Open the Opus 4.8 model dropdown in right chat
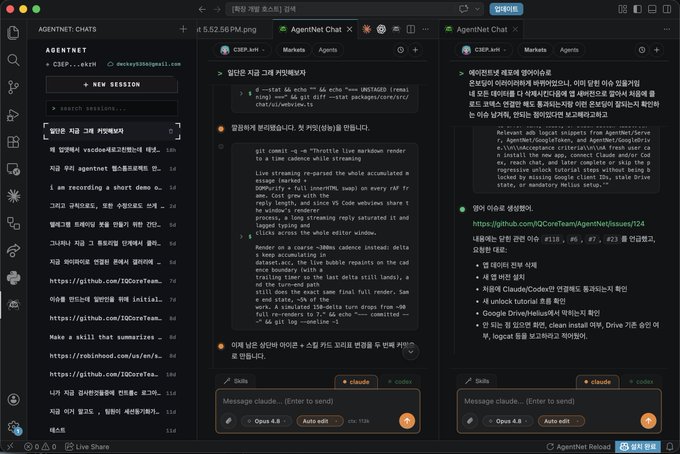 (x=508, y=421)
